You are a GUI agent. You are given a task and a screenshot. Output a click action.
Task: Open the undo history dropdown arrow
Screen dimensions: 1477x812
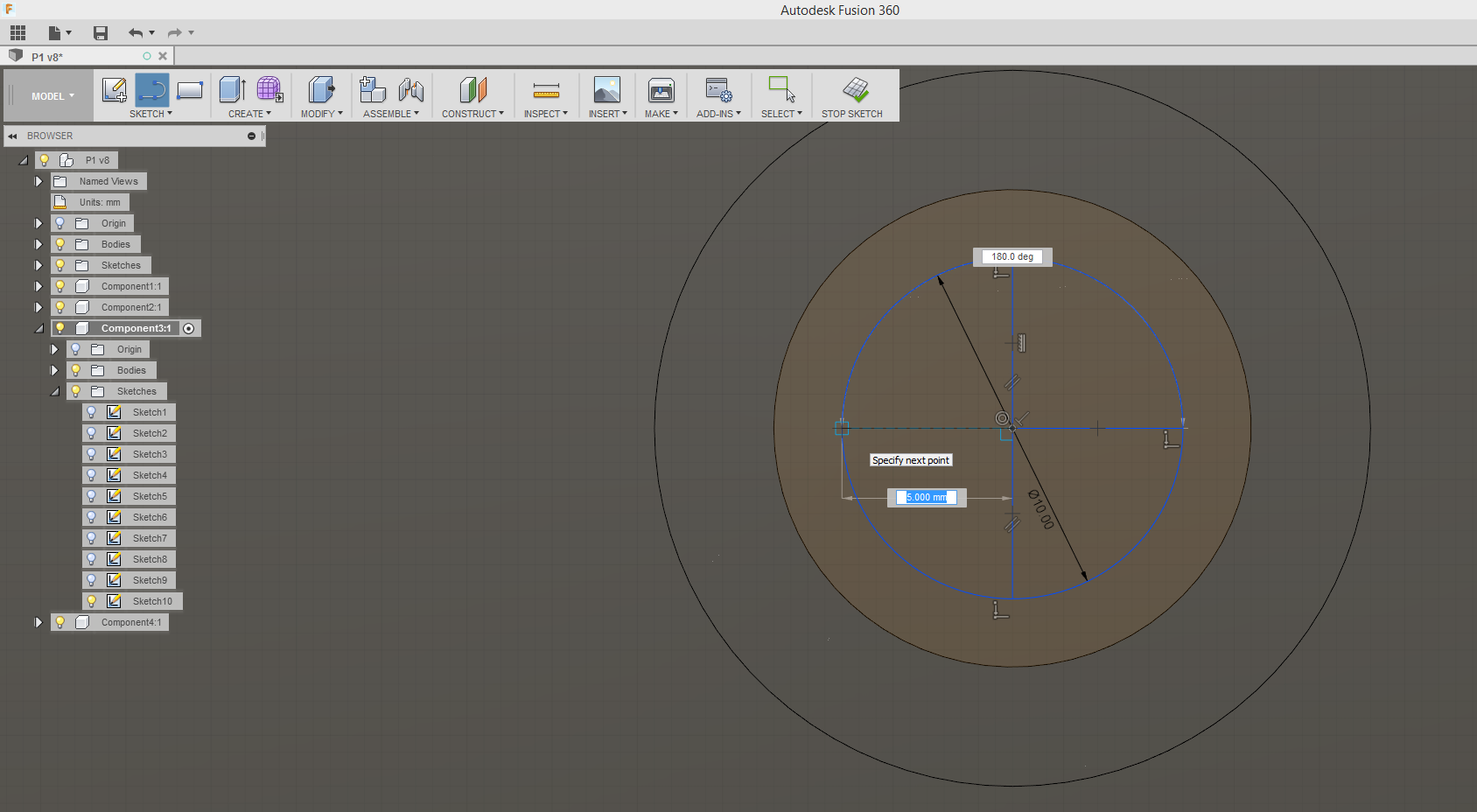pos(152,33)
